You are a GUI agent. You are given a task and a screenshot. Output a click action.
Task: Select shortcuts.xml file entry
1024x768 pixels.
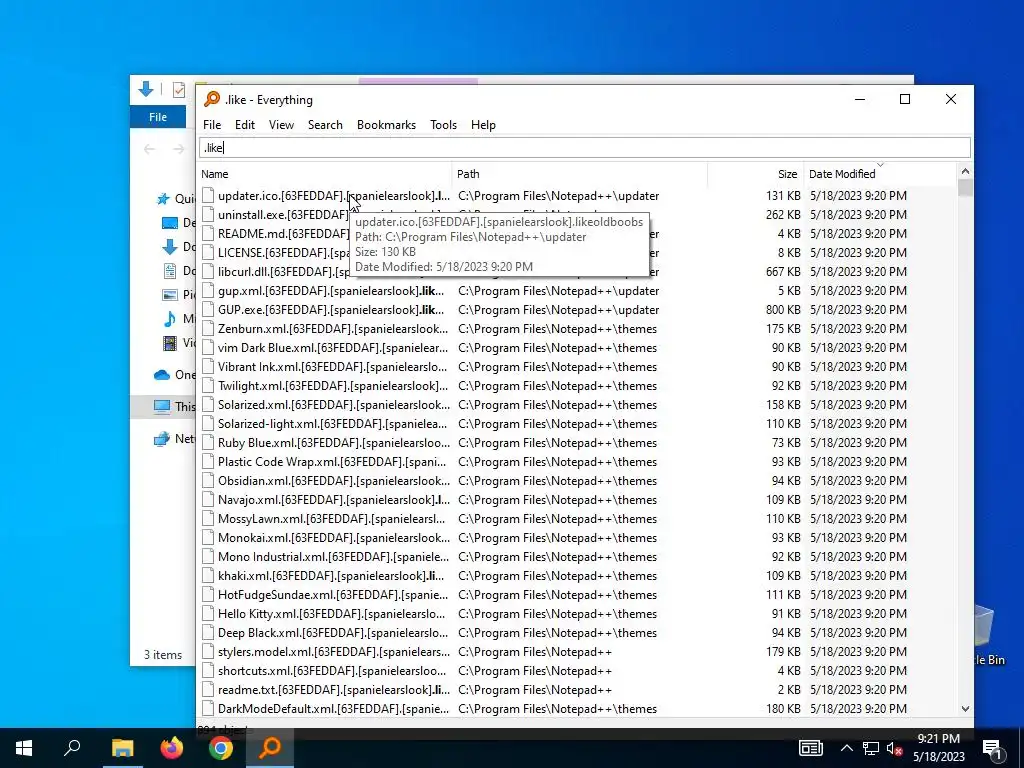pyautogui.click(x=332, y=671)
